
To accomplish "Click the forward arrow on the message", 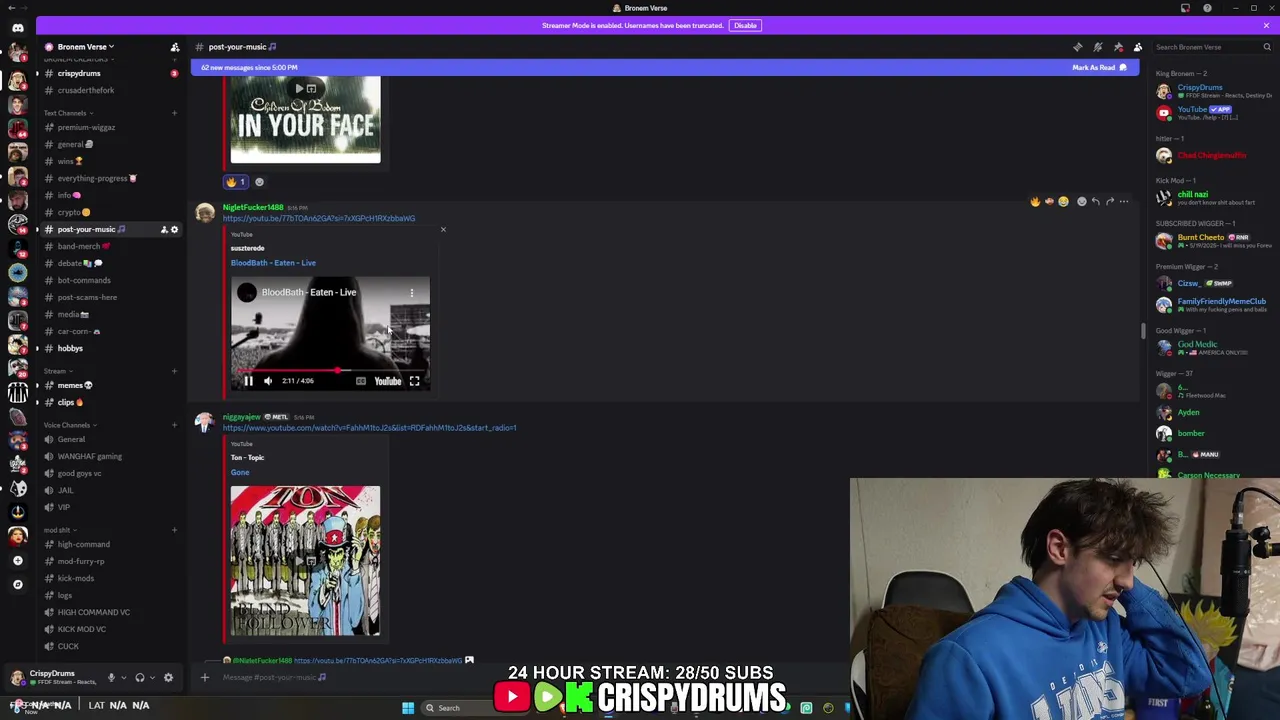I will (1109, 202).
